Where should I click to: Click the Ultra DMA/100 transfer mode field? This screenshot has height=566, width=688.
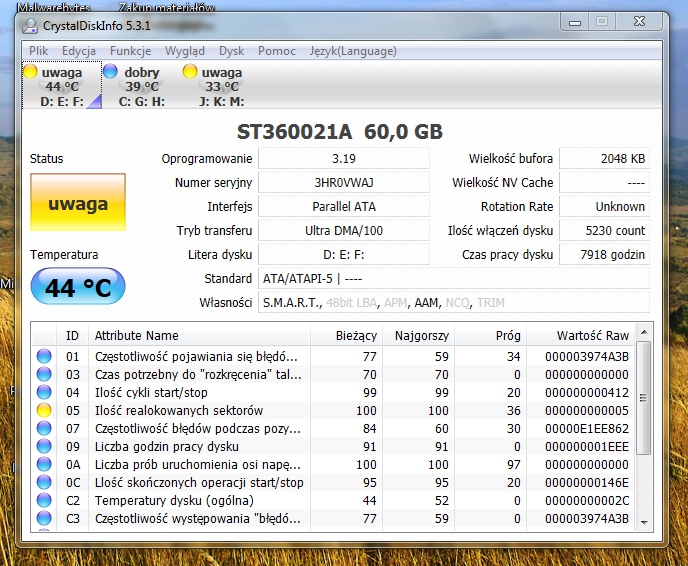point(344,230)
